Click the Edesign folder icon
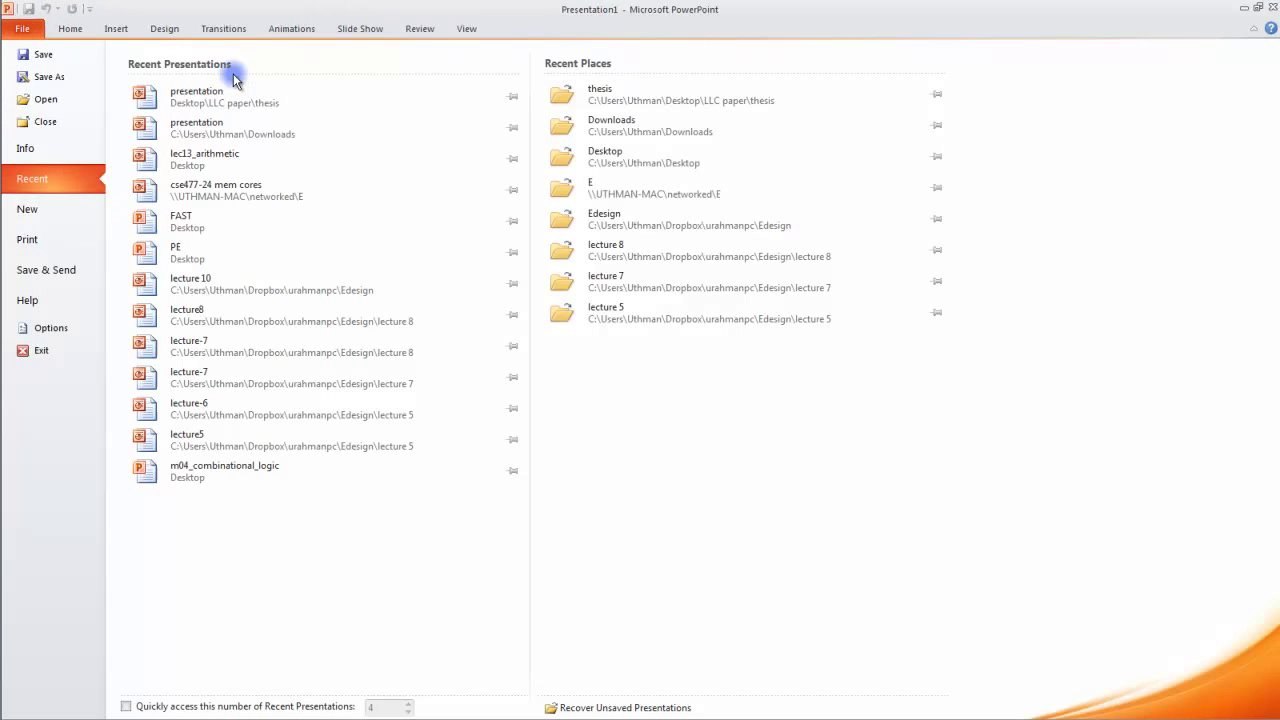The height and width of the screenshot is (720, 1280). 562,219
